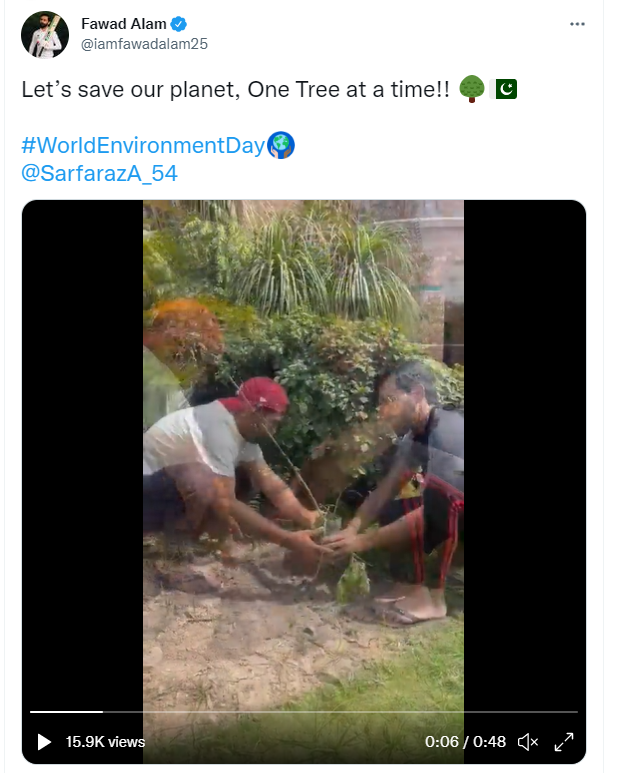Click the tree emoji in the tweet
The height and width of the screenshot is (773, 623).
click(x=471, y=90)
